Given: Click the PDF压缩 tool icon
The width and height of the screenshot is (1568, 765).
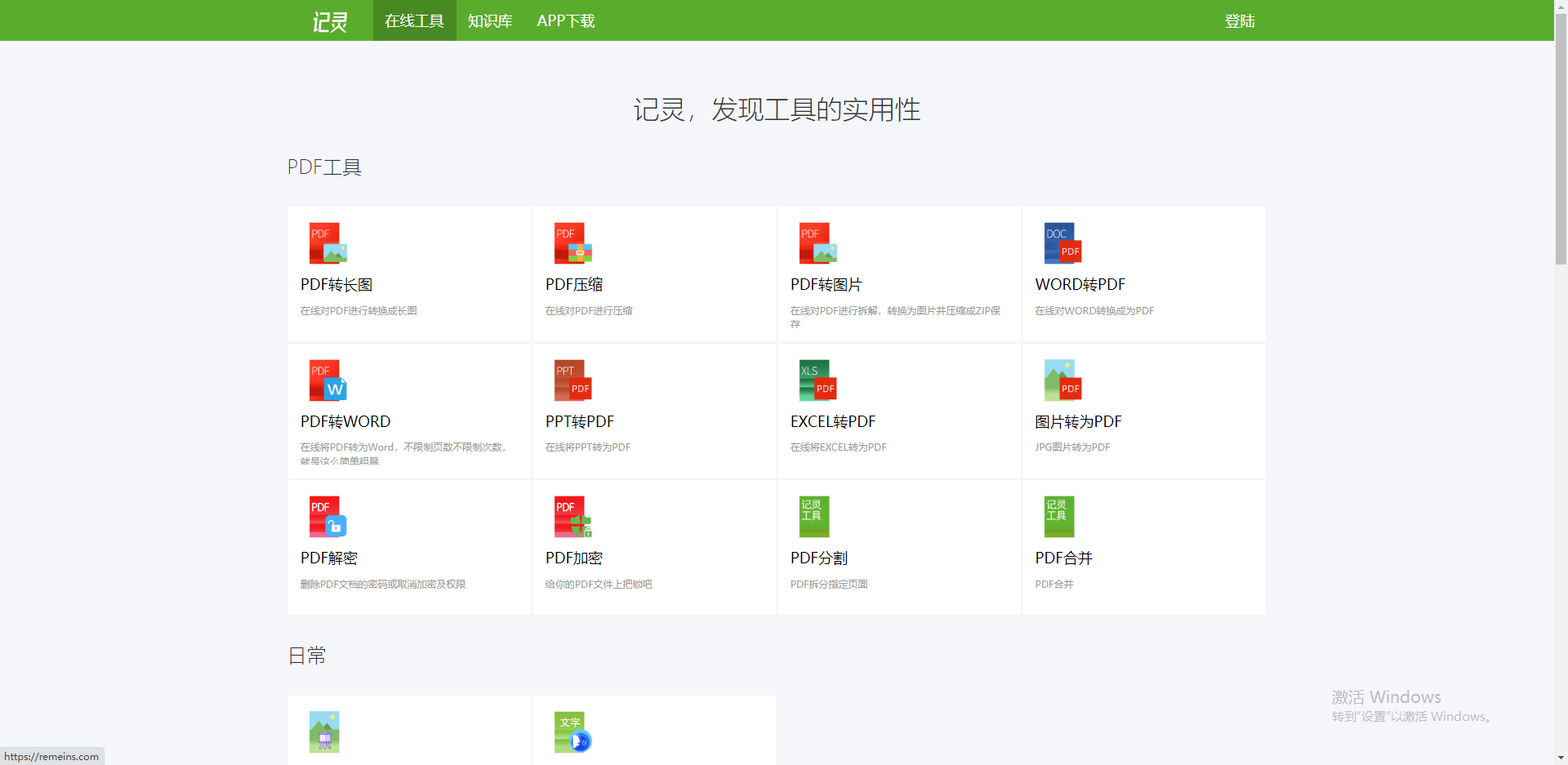Looking at the screenshot, I should point(573,243).
